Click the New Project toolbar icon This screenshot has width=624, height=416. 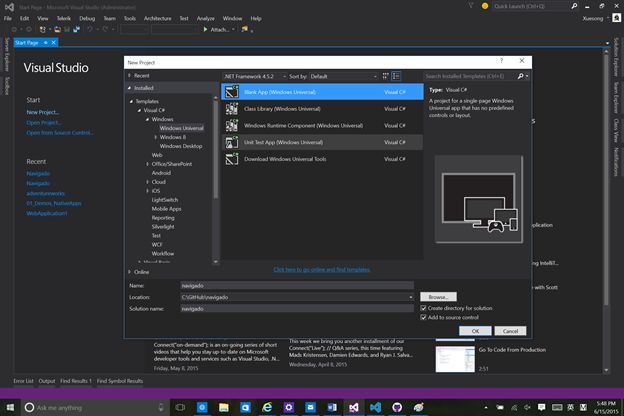43,29
